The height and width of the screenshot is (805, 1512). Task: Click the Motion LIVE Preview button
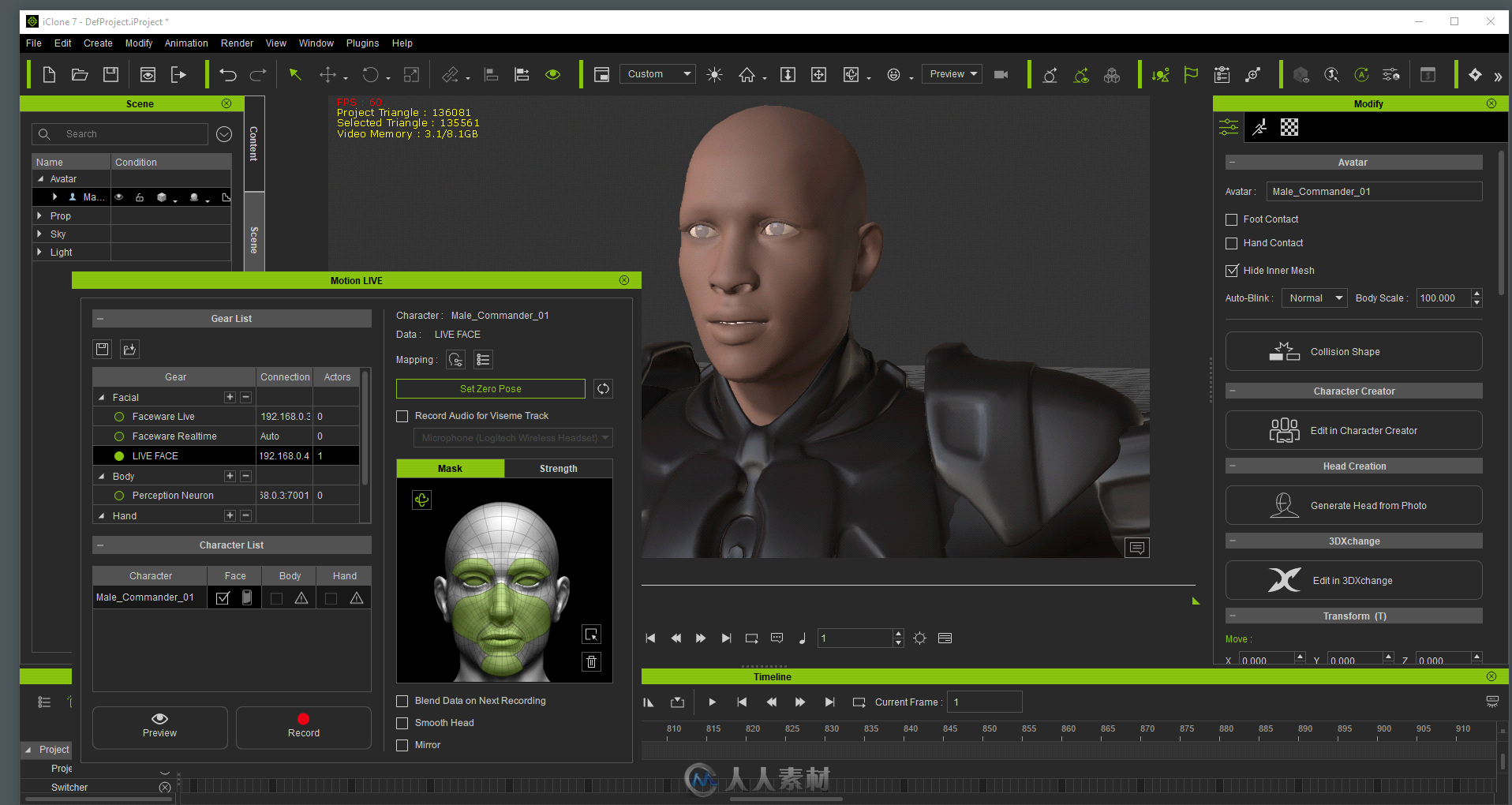[x=160, y=727]
